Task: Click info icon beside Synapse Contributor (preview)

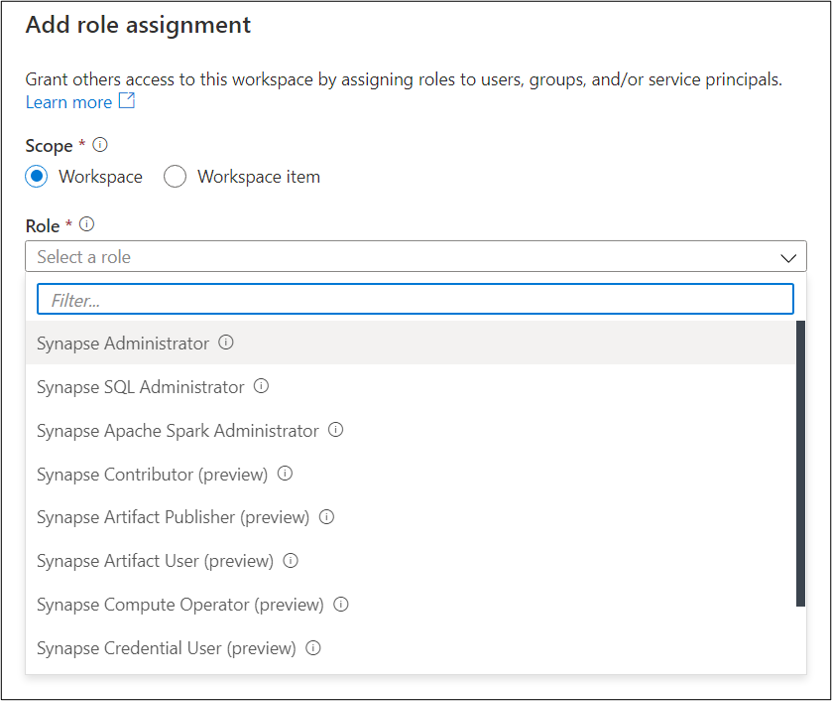Action: pyautogui.click(x=285, y=474)
